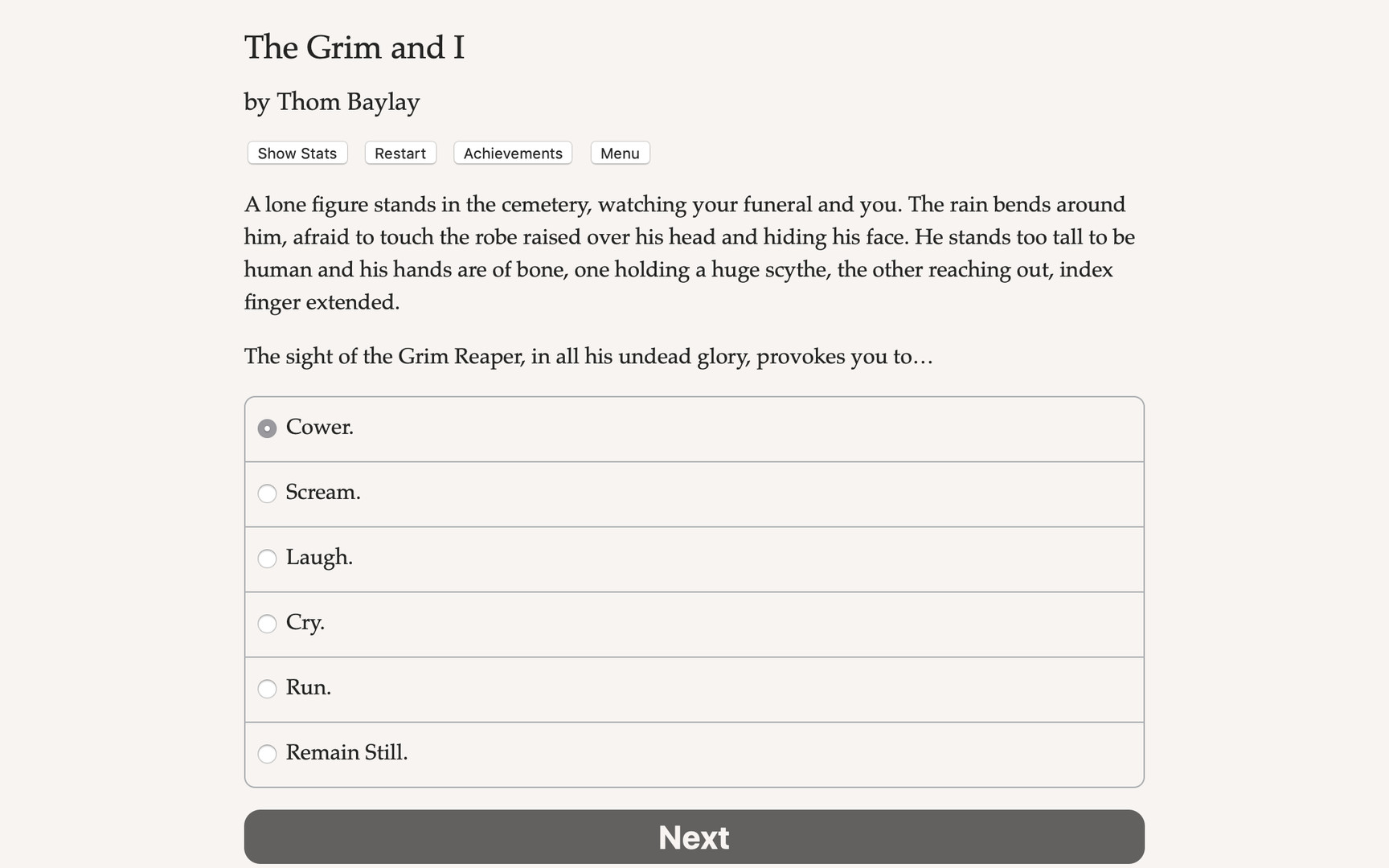Image resolution: width=1389 pixels, height=868 pixels.
Task: Restart the story
Action: click(399, 153)
